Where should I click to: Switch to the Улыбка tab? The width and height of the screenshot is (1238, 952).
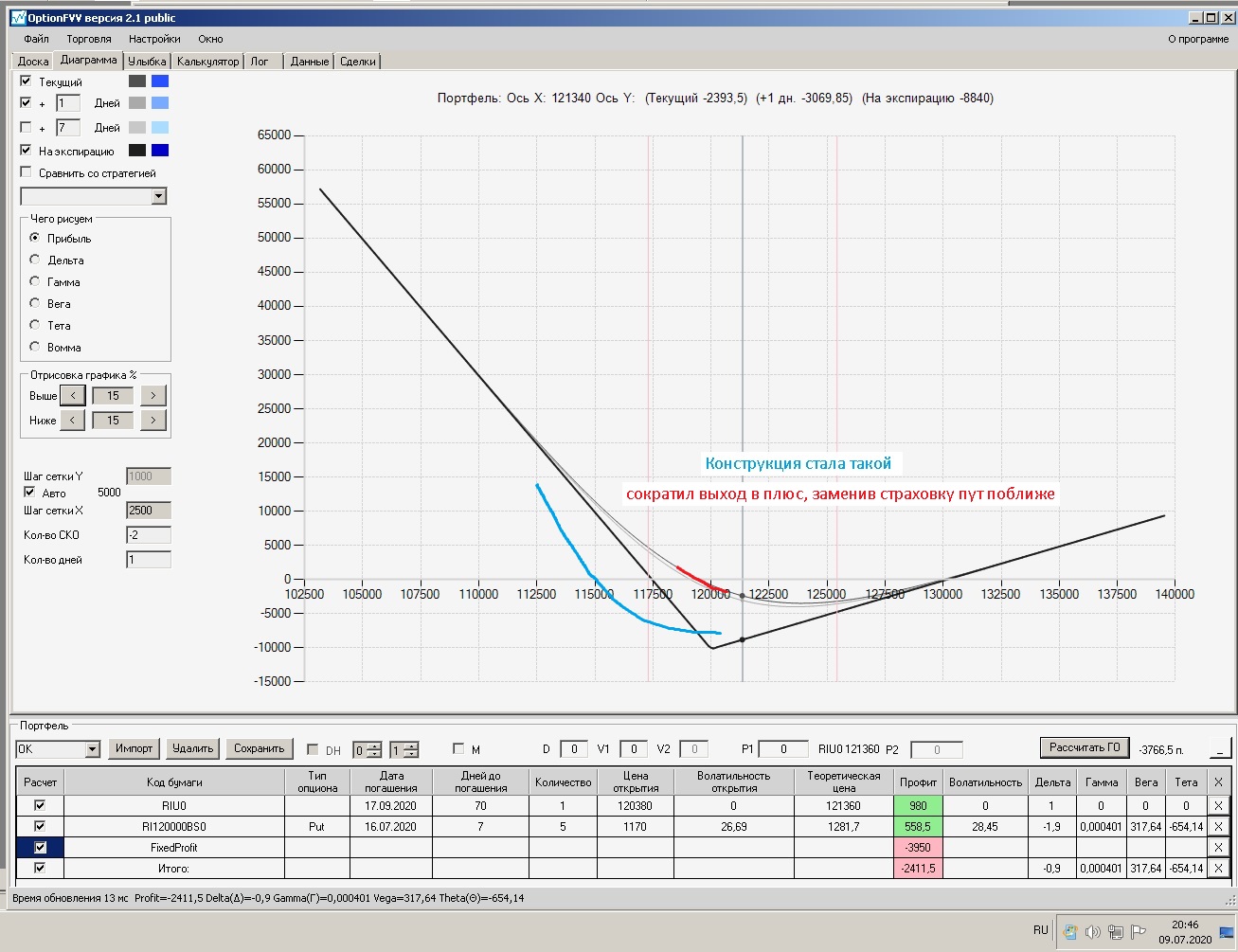147,62
